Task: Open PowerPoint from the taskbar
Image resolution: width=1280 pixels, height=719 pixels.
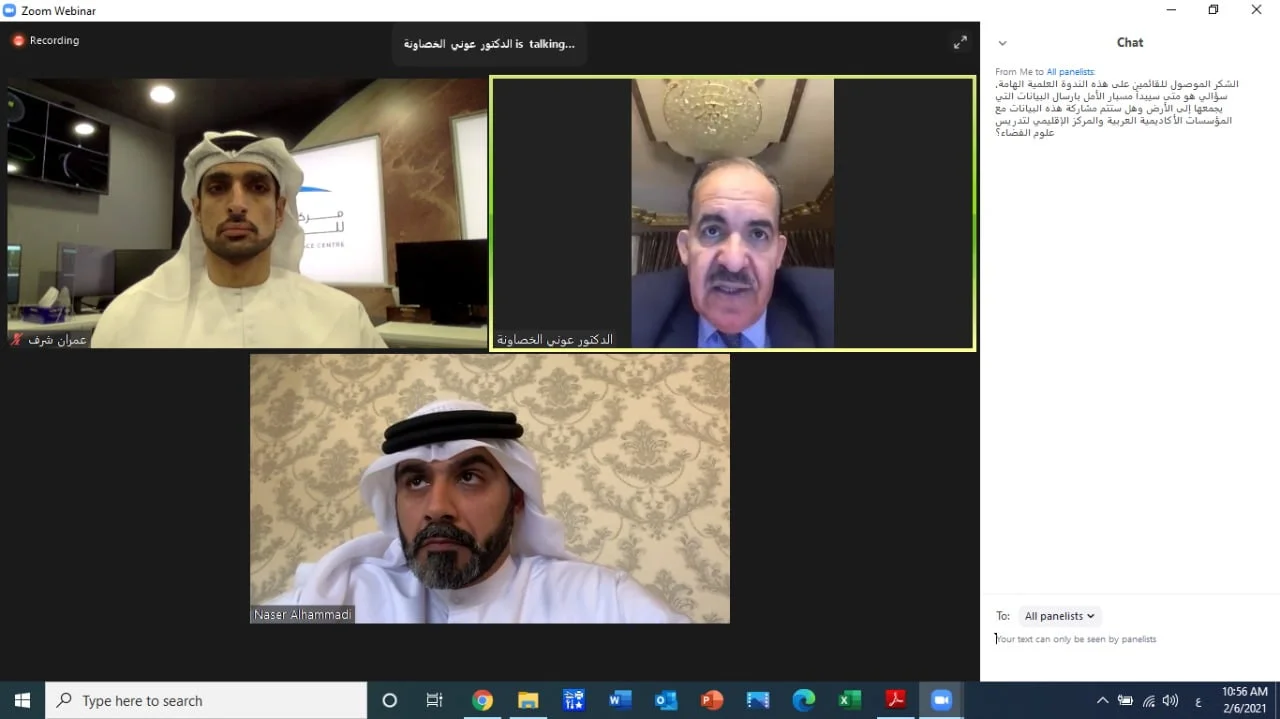Action: (711, 701)
